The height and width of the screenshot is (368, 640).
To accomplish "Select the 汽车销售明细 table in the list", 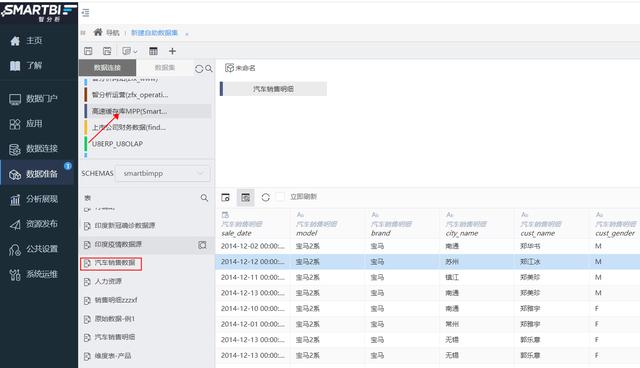I will point(115,337).
